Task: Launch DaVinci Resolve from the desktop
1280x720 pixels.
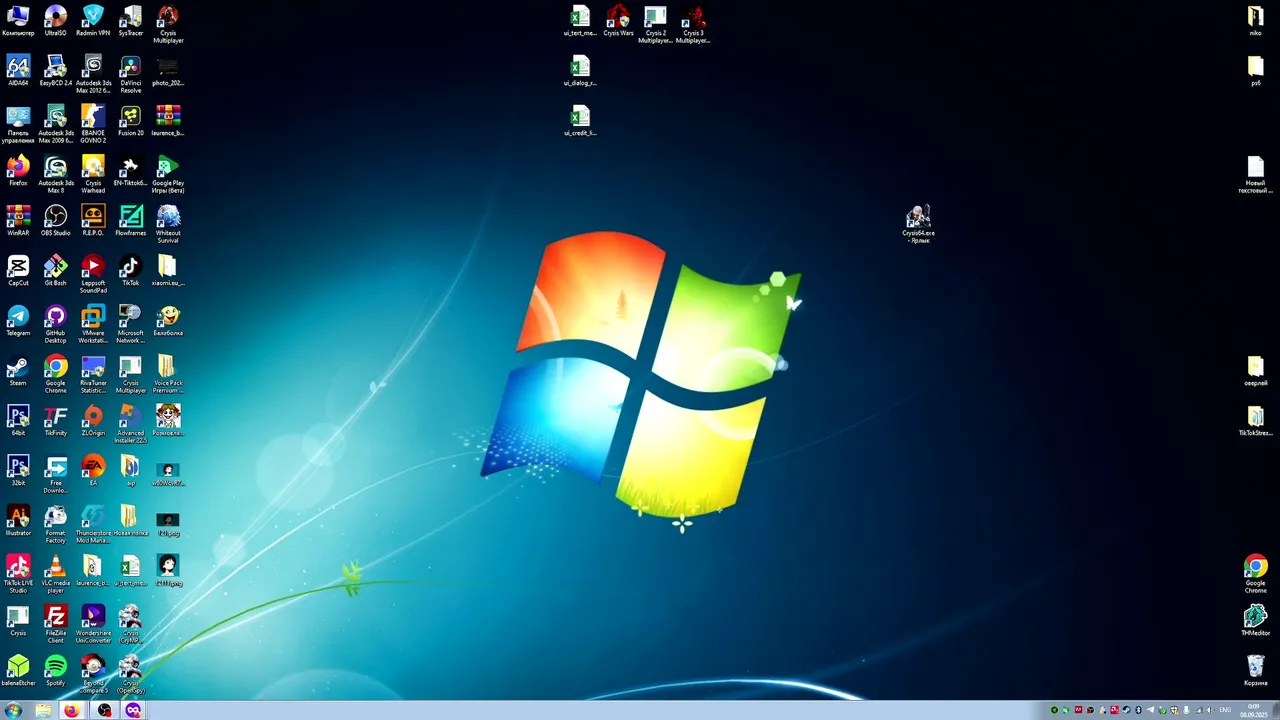Action: (x=130, y=74)
